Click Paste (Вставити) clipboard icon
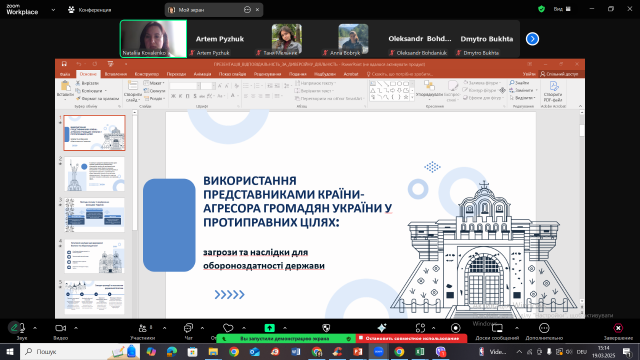 click(x=65, y=86)
